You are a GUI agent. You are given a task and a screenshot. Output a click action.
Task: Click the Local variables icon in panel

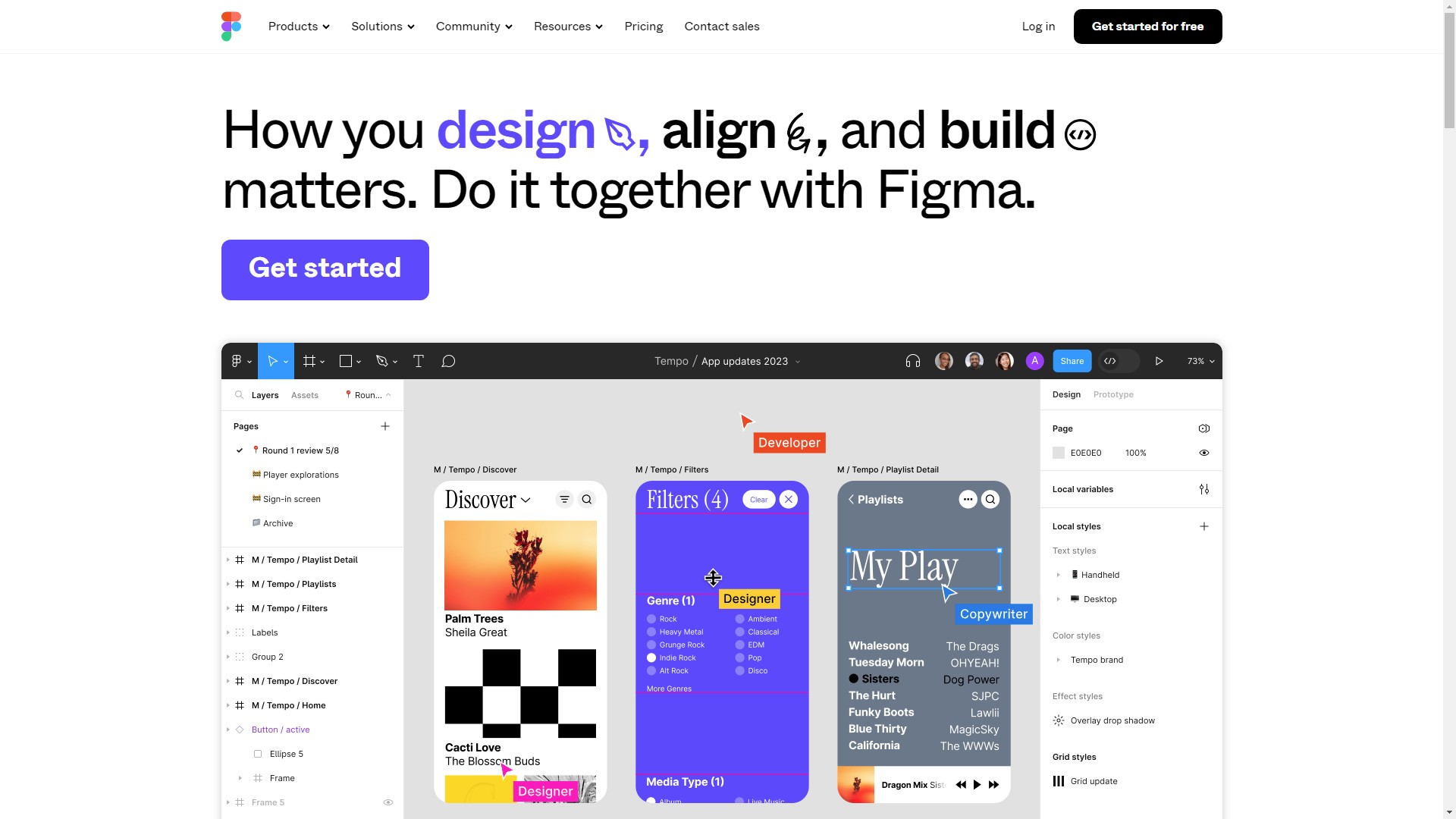(x=1204, y=489)
